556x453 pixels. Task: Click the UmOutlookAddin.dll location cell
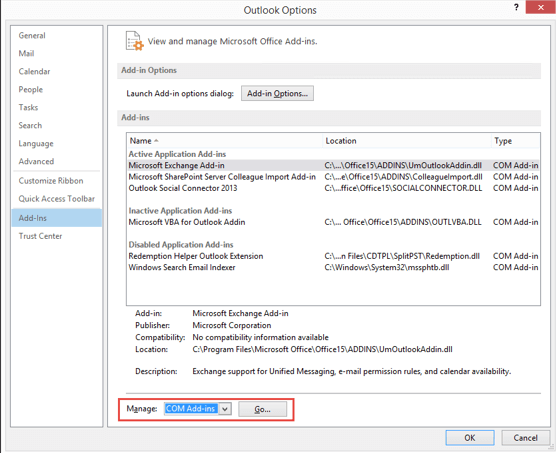[403, 166]
